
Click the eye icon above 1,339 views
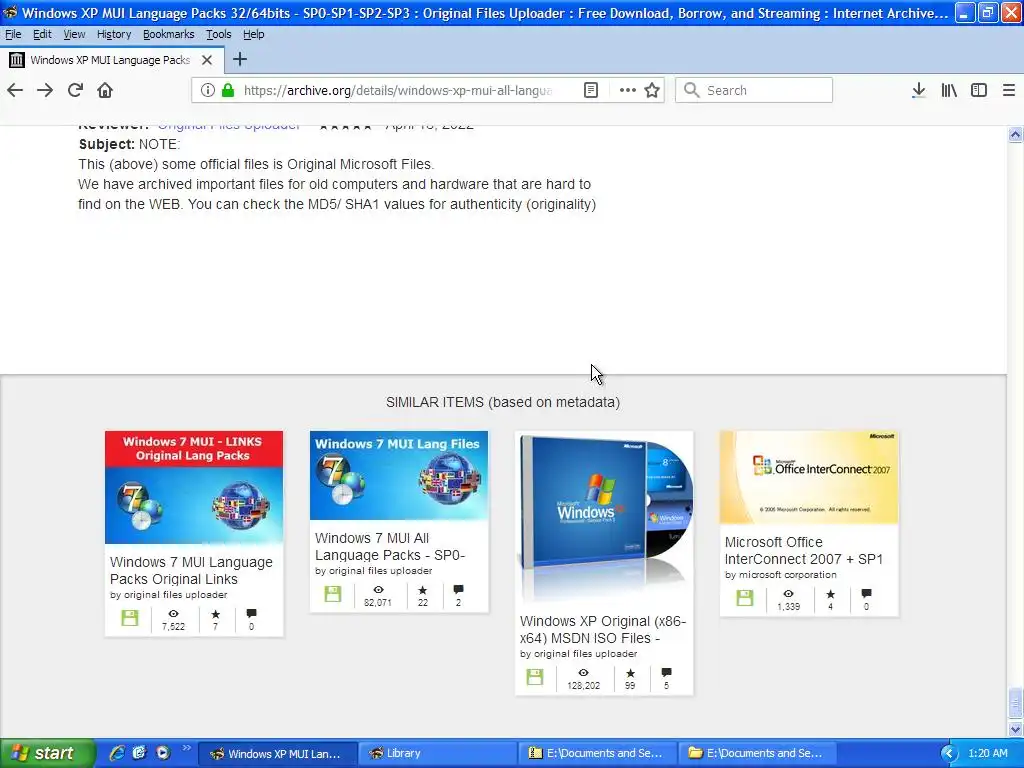[x=788, y=594]
